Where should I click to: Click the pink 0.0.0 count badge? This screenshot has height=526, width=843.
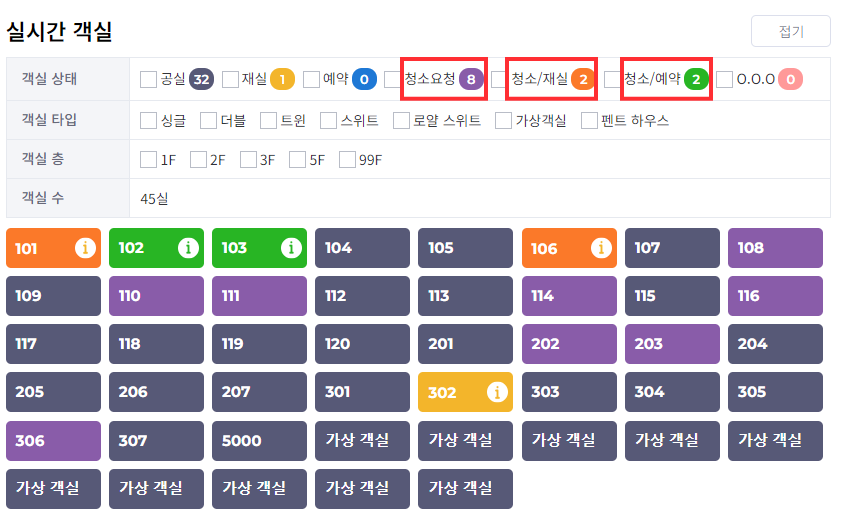tap(790, 80)
